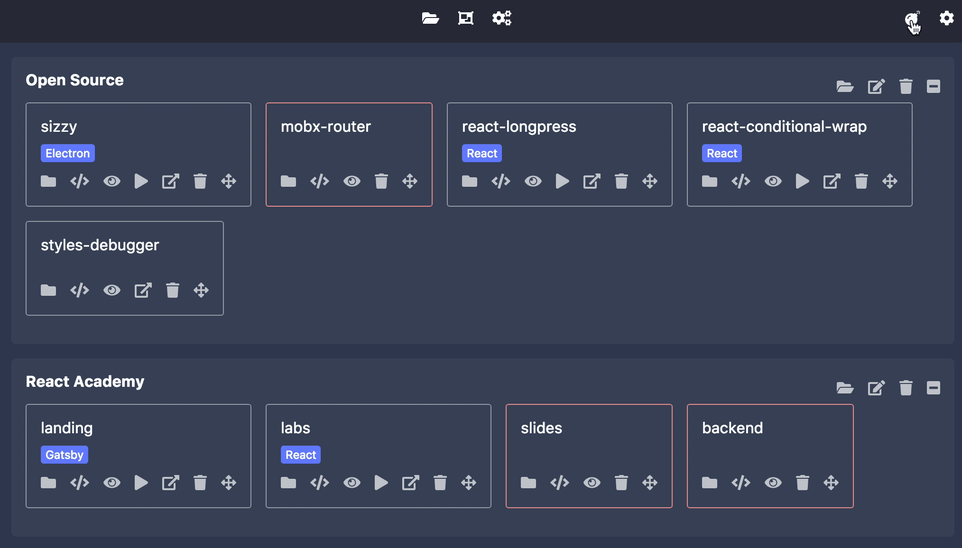962x548 pixels.
Task: Click the move handle on backend
Action: (831, 483)
